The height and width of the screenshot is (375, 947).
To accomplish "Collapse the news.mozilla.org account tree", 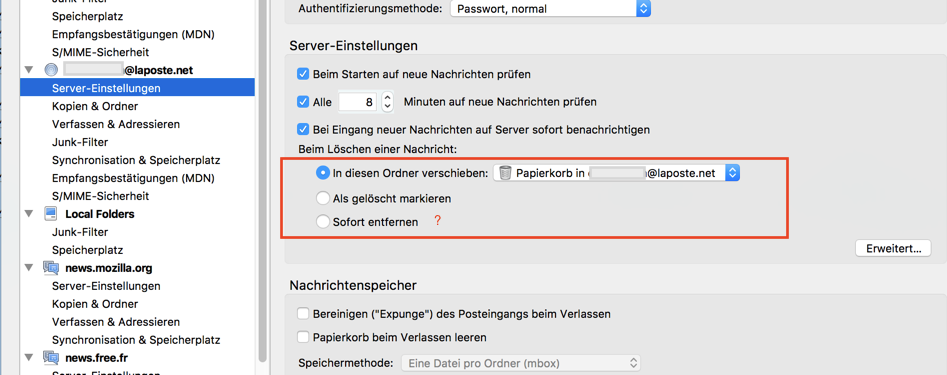I will click(28, 268).
